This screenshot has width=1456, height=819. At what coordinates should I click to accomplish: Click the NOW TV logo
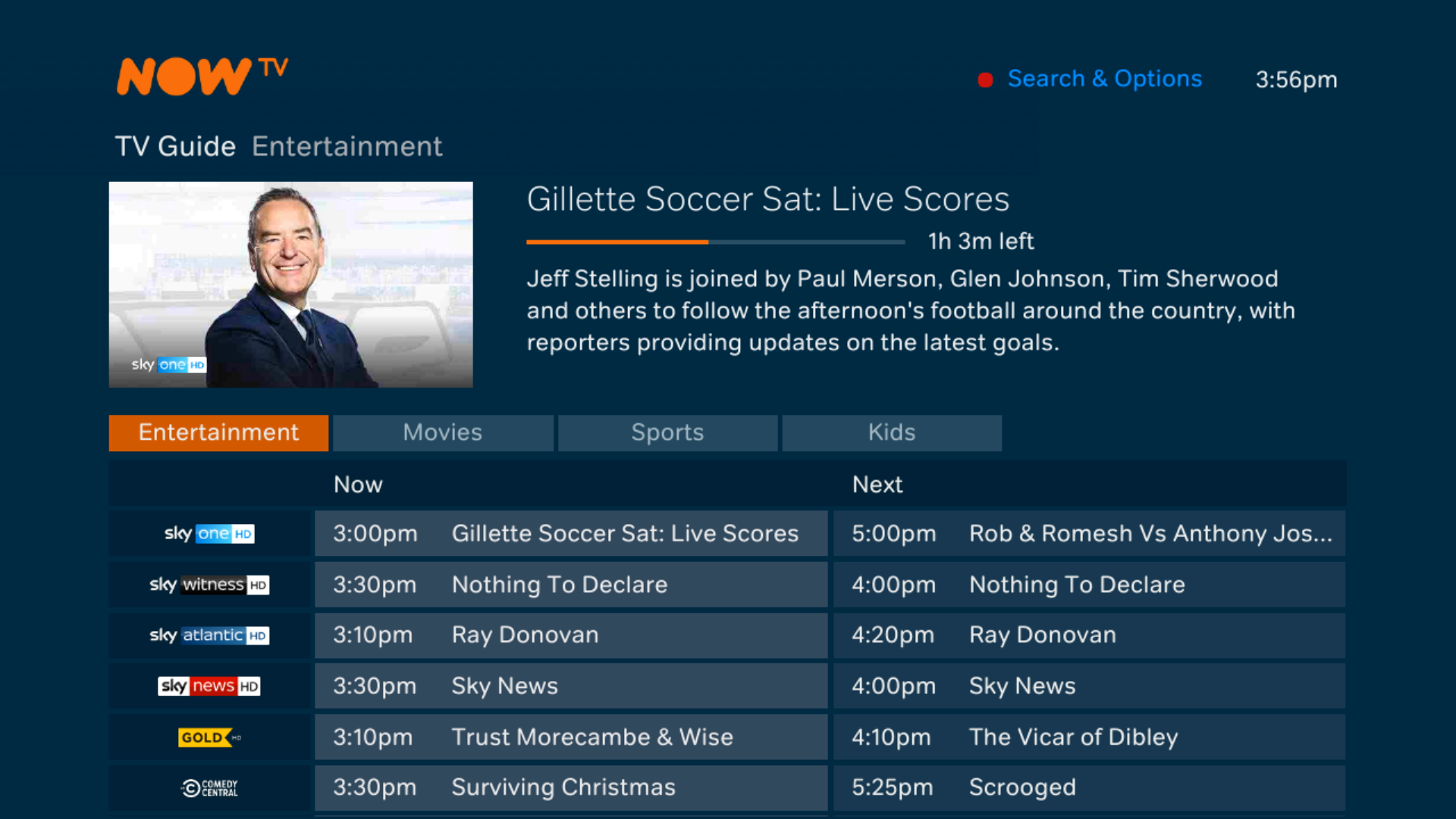pyautogui.click(x=202, y=77)
